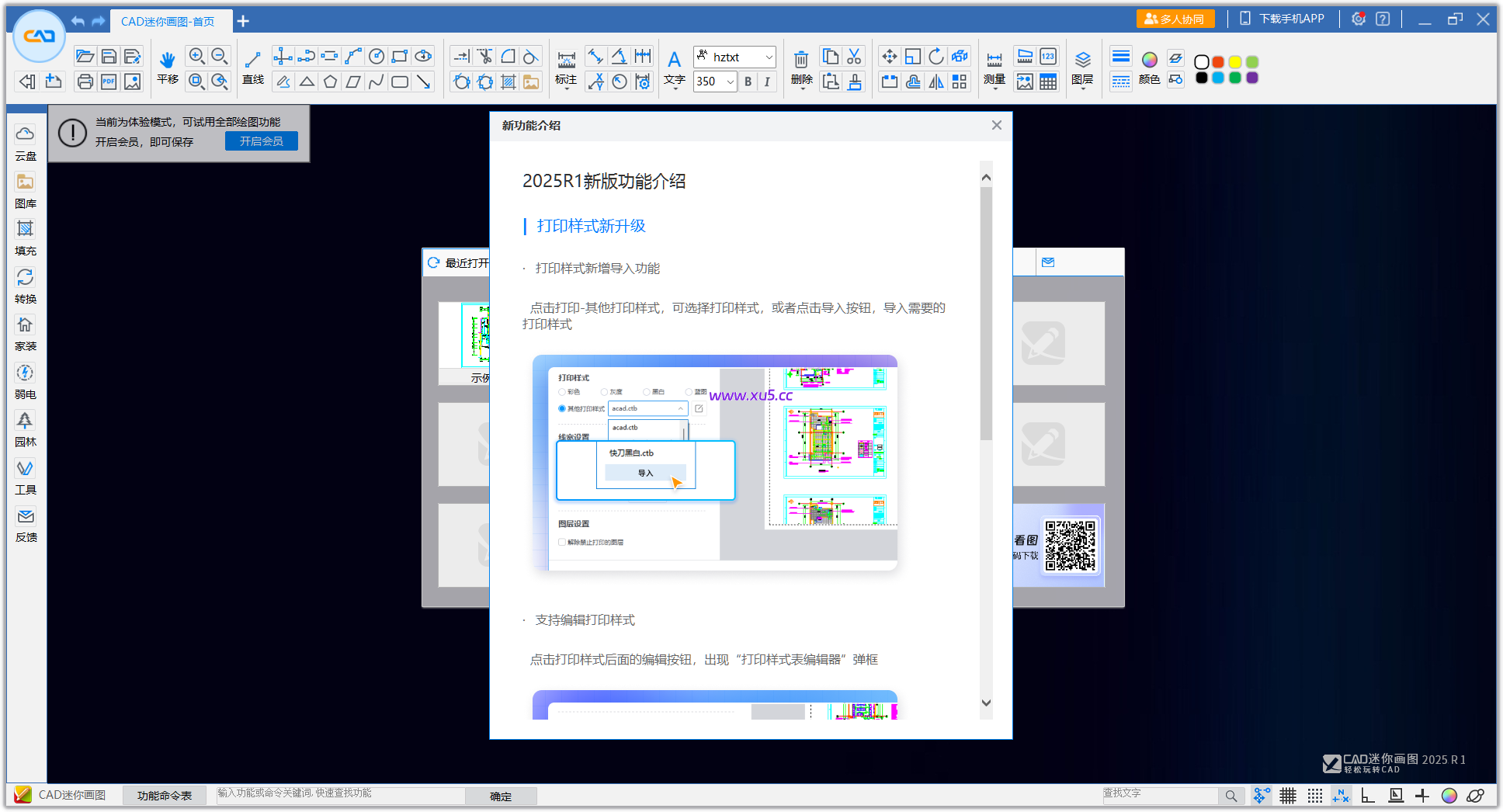Open the 功能命令表 command list
1503x812 pixels.
coord(165,795)
